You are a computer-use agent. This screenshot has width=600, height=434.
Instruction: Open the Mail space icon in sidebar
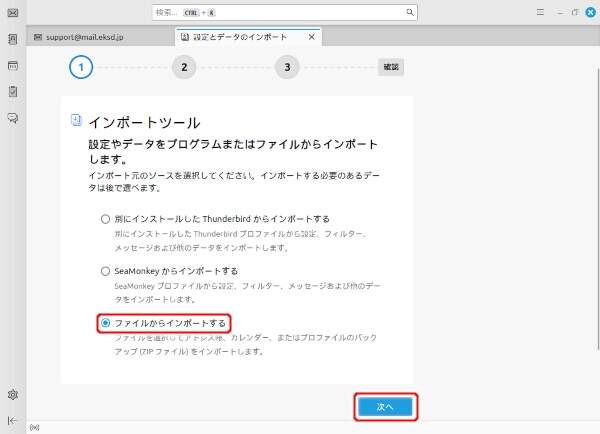click(x=13, y=13)
